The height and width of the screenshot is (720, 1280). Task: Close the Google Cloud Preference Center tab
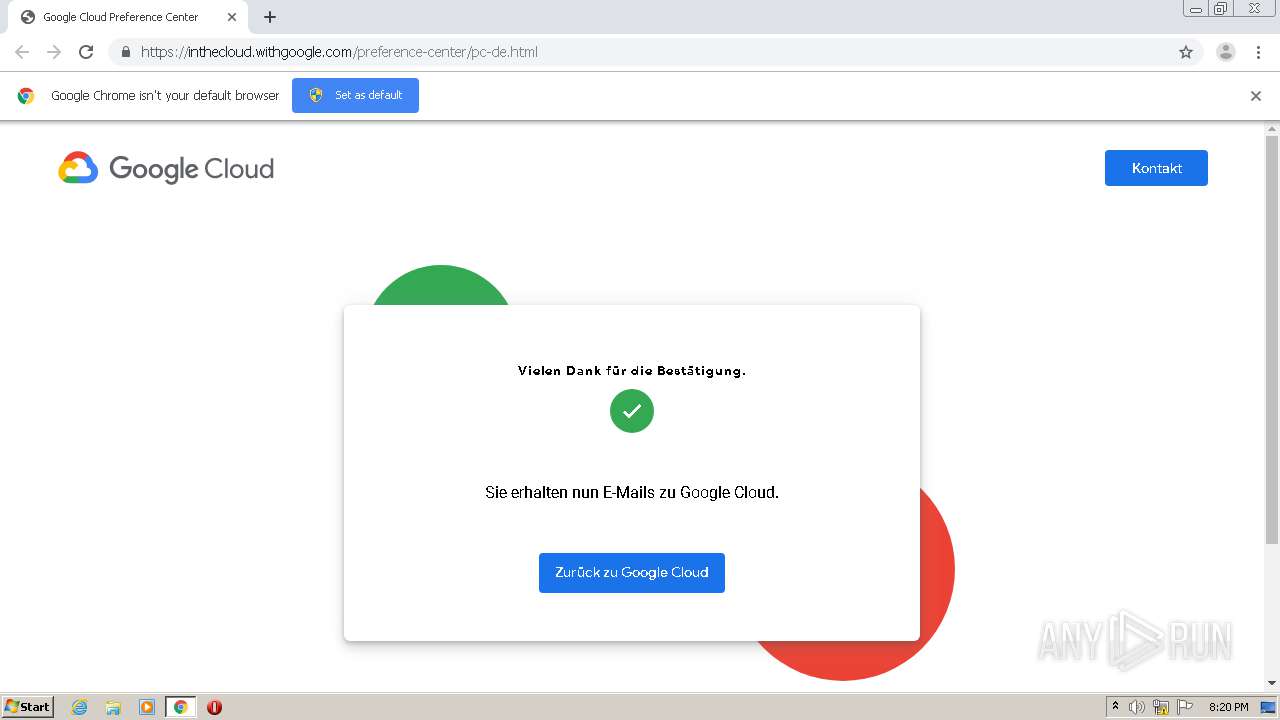[231, 17]
